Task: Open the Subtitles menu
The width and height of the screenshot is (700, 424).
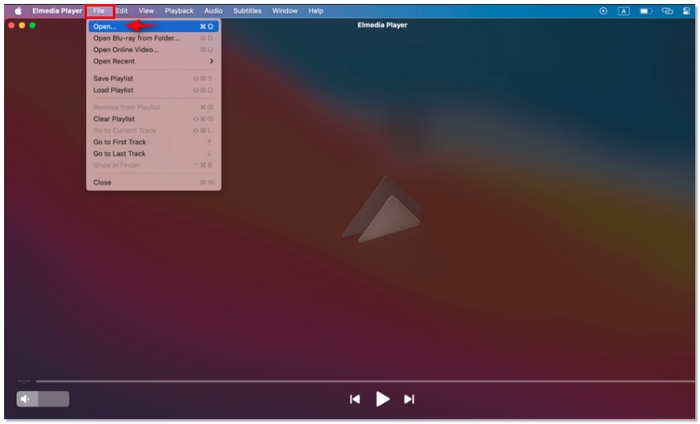Action: point(247,11)
